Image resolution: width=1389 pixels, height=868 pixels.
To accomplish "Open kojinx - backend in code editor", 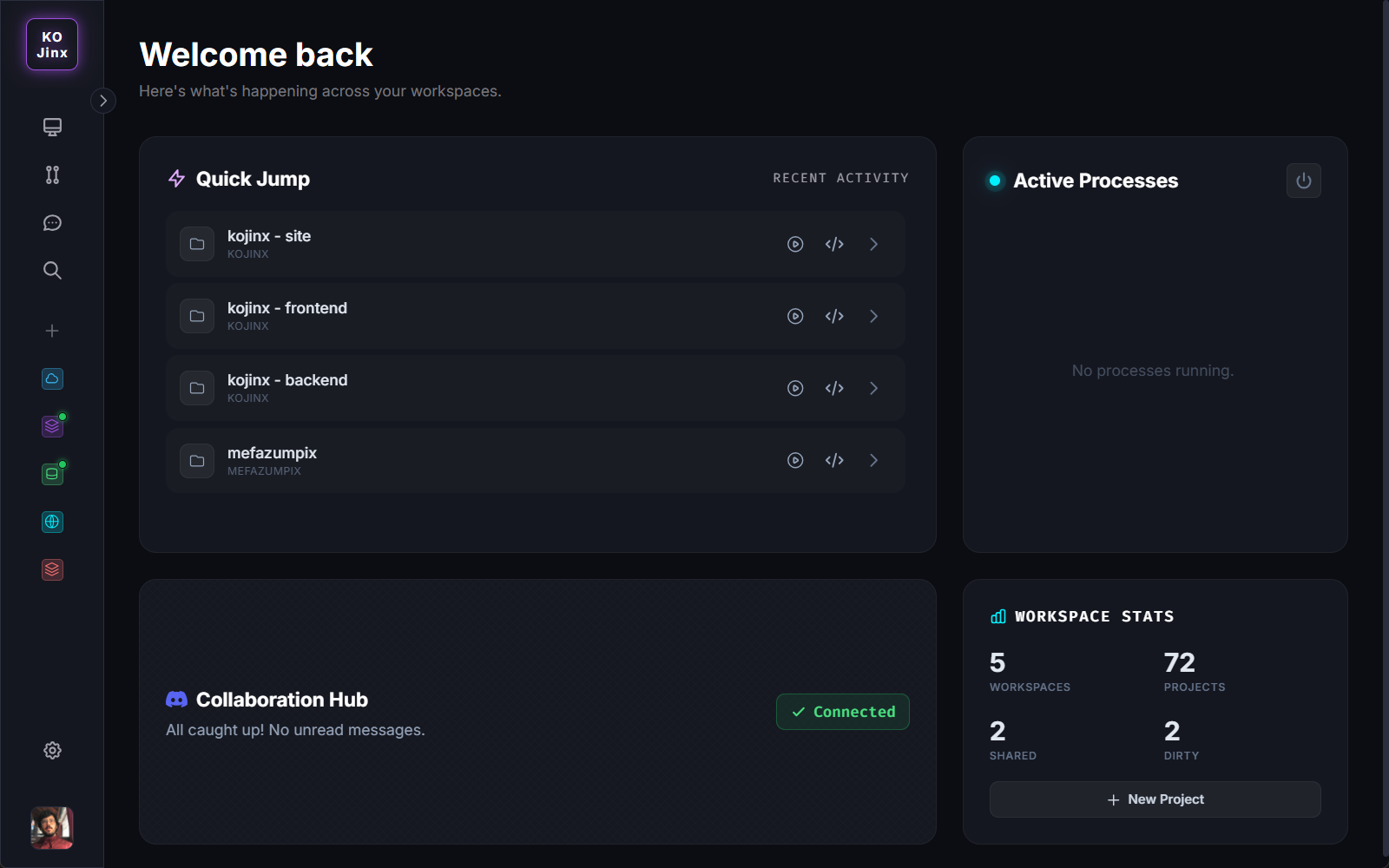I will click(x=834, y=388).
